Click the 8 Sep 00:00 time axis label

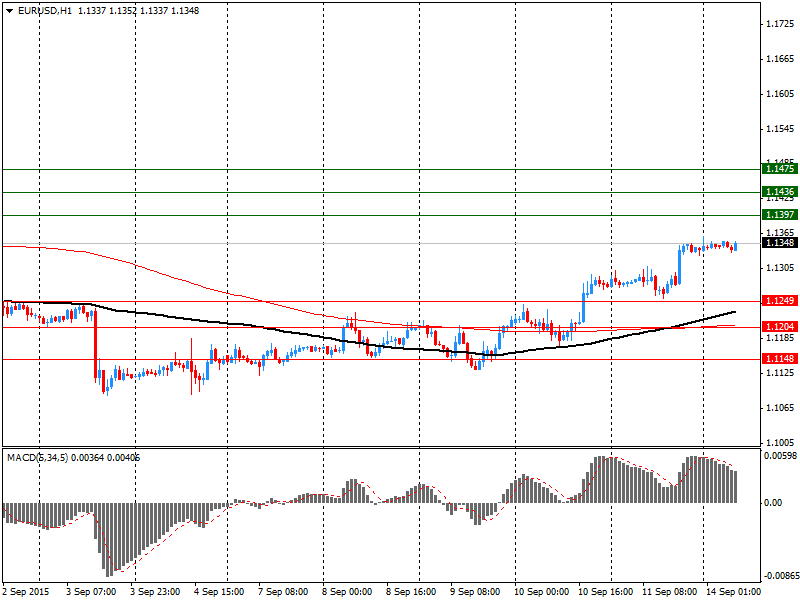tap(347, 592)
